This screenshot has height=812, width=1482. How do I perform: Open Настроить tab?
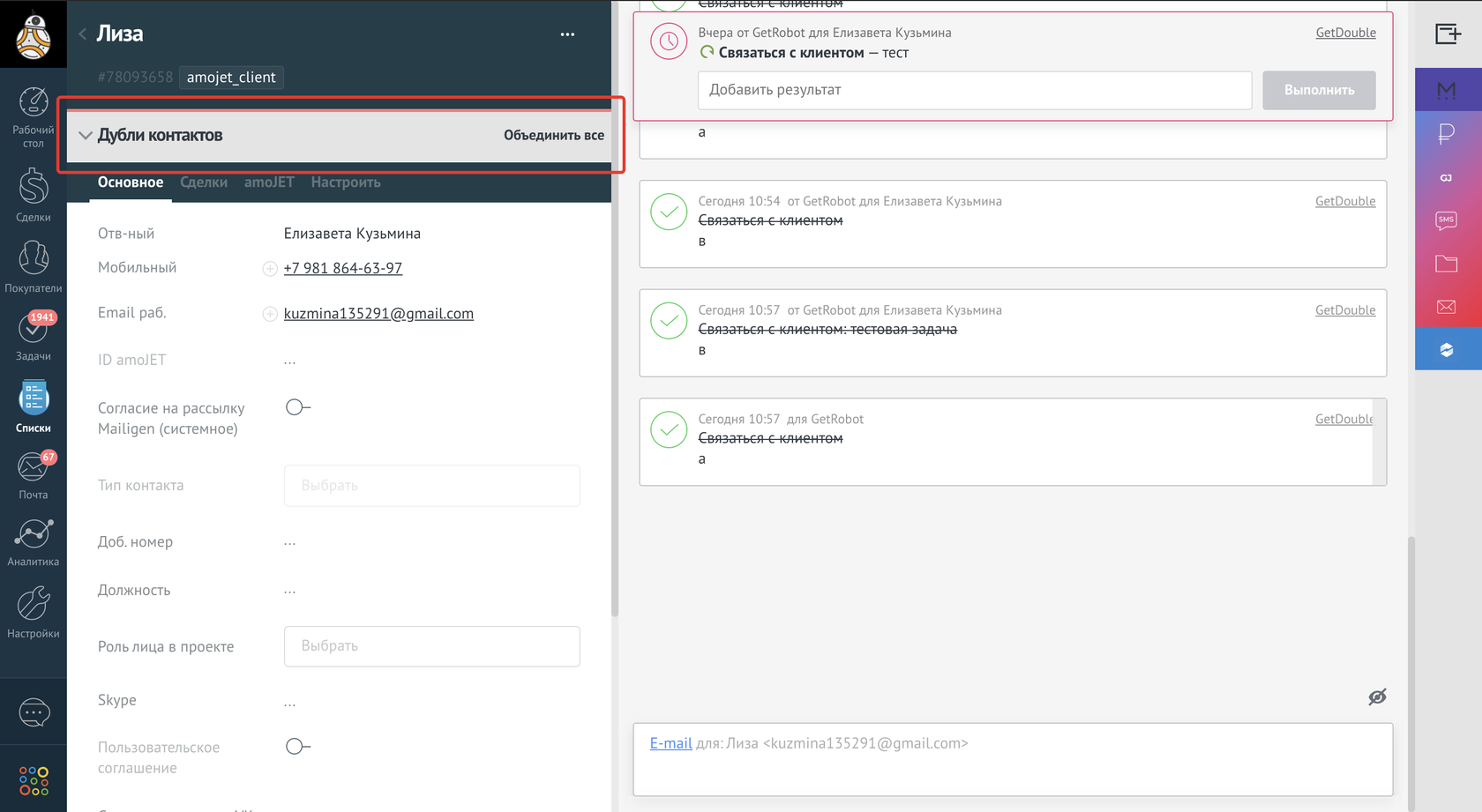click(346, 183)
